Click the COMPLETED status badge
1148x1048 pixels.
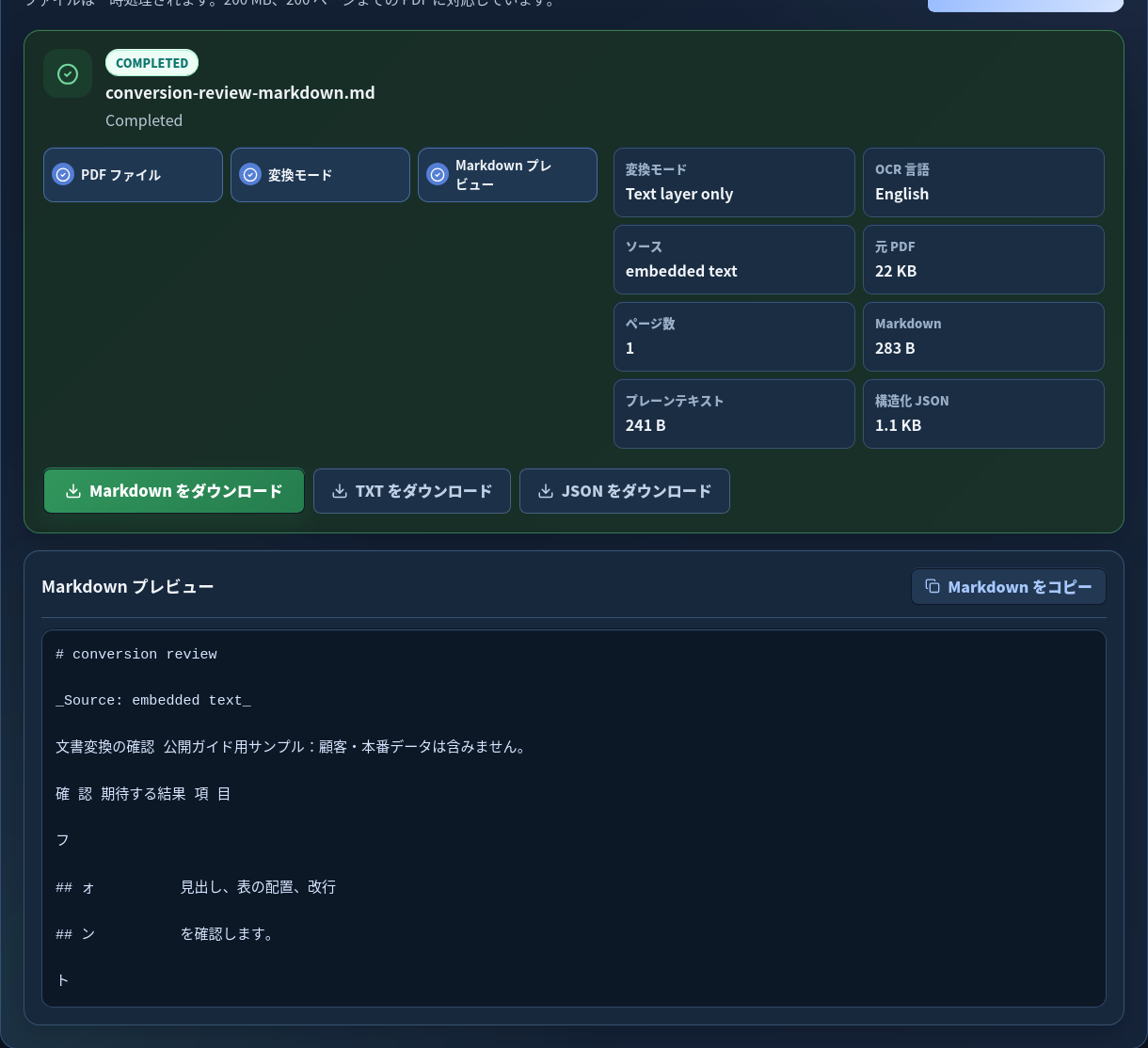pos(151,63)
